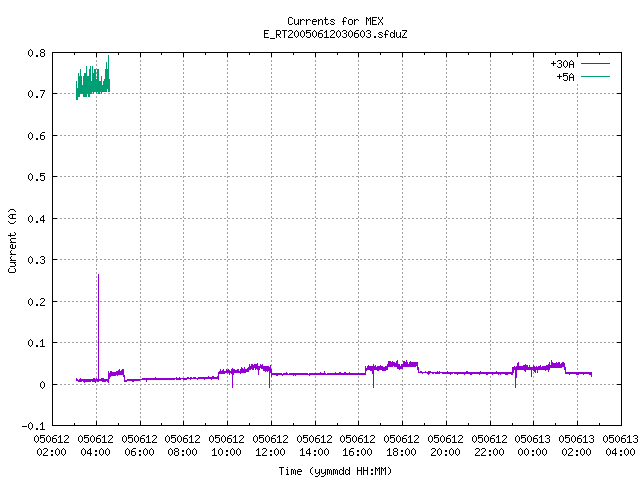Click the 050612 16:00 time label
640x480 pixels.
point(358,446)
